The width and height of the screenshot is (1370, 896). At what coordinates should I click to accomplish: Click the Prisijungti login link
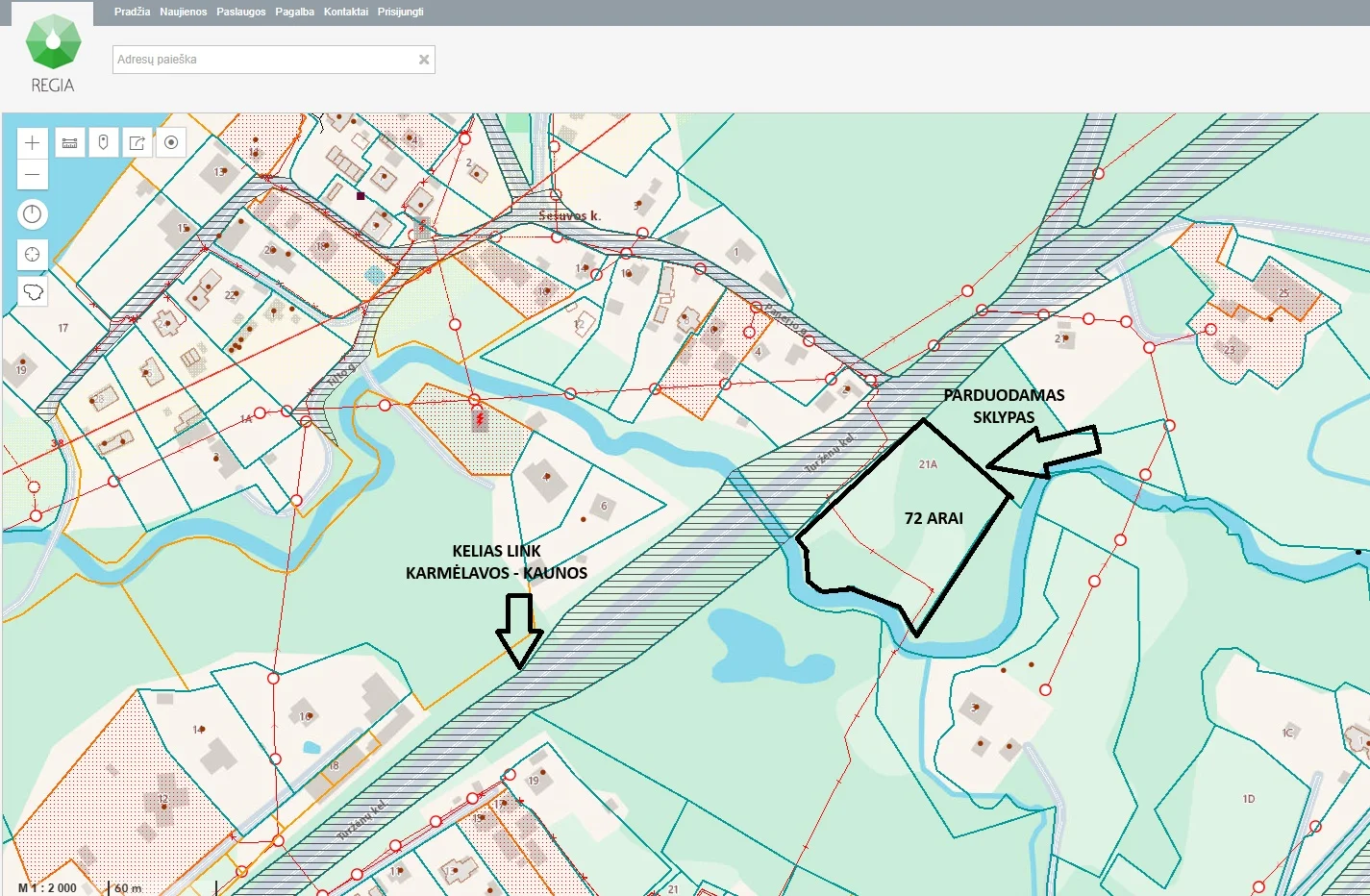click(401, 12)
